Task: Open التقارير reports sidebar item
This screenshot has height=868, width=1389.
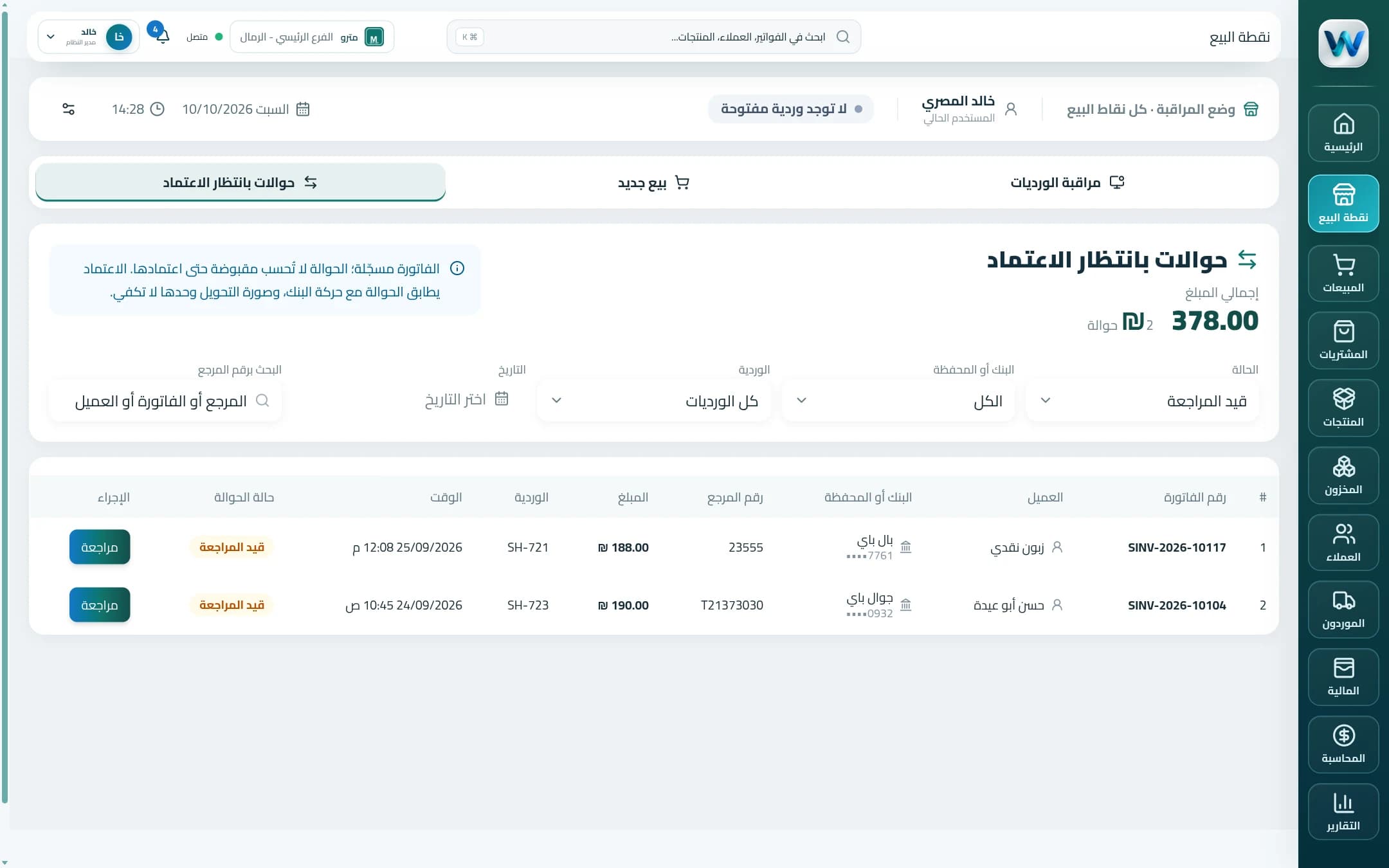Action: tap(1343, 811)
